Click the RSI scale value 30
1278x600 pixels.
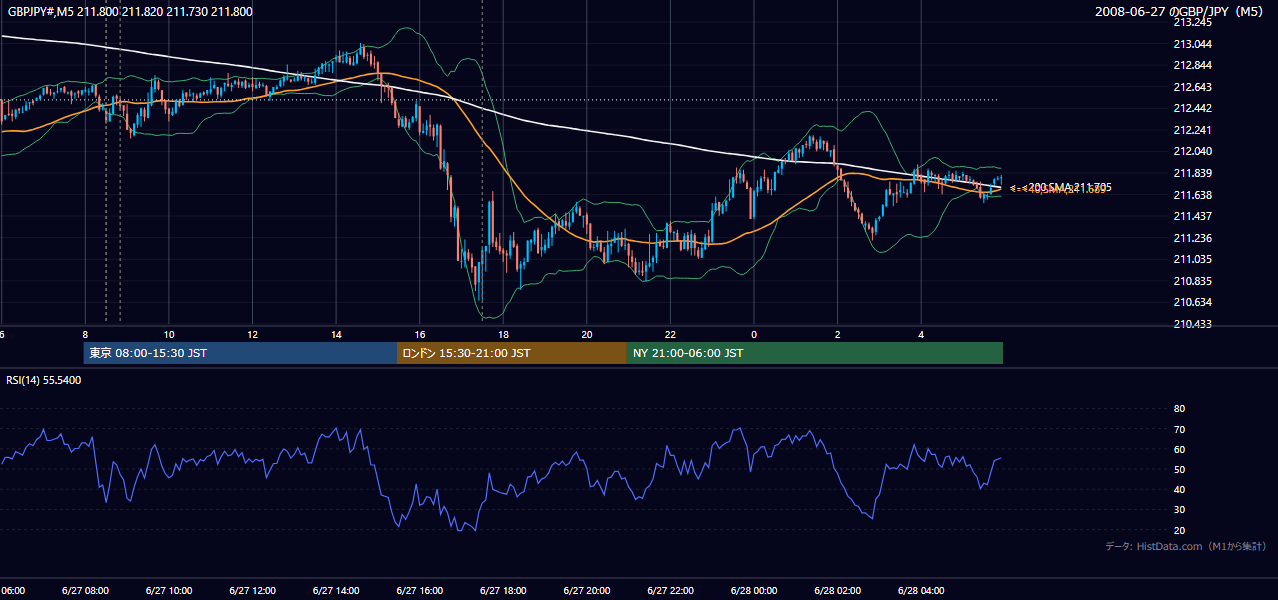[1179, 510]
